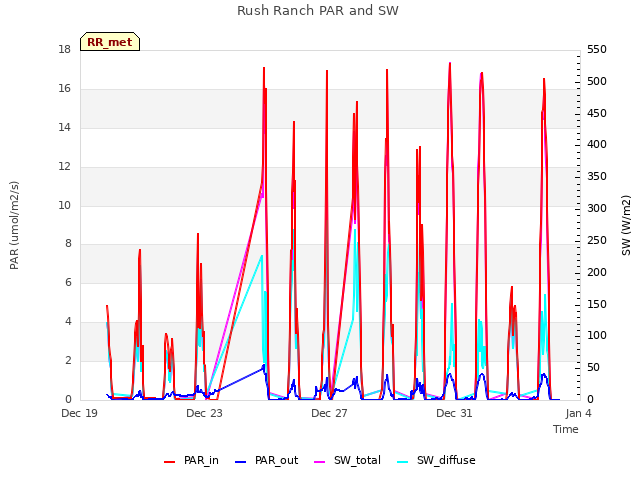Click the 300 tick on right axis

[x=597, y=209]
